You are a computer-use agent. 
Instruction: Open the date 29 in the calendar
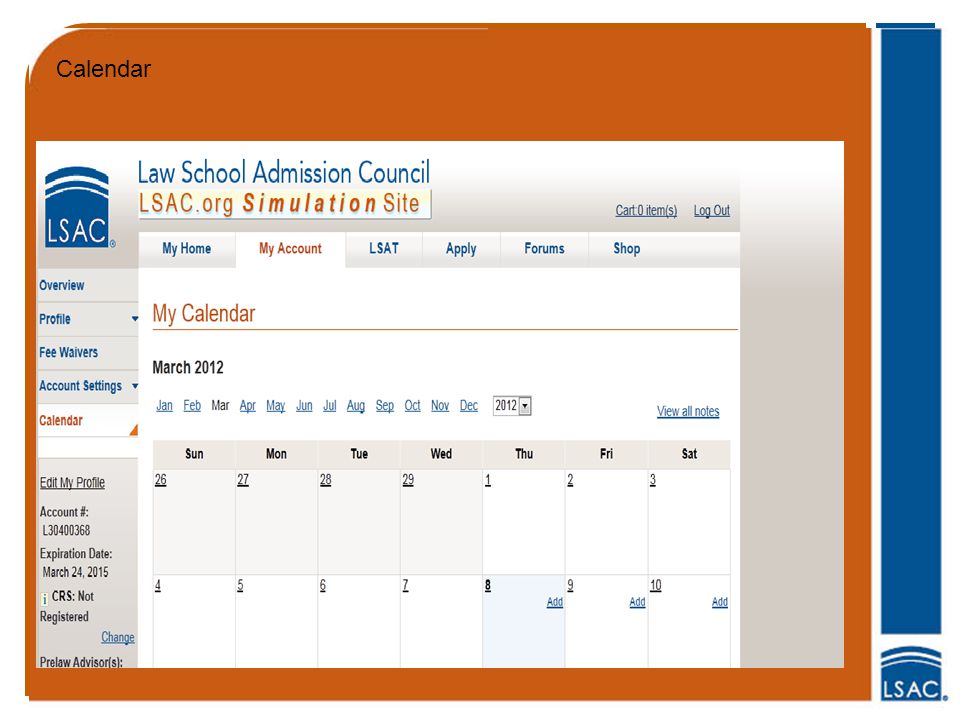tap(408, 479)
